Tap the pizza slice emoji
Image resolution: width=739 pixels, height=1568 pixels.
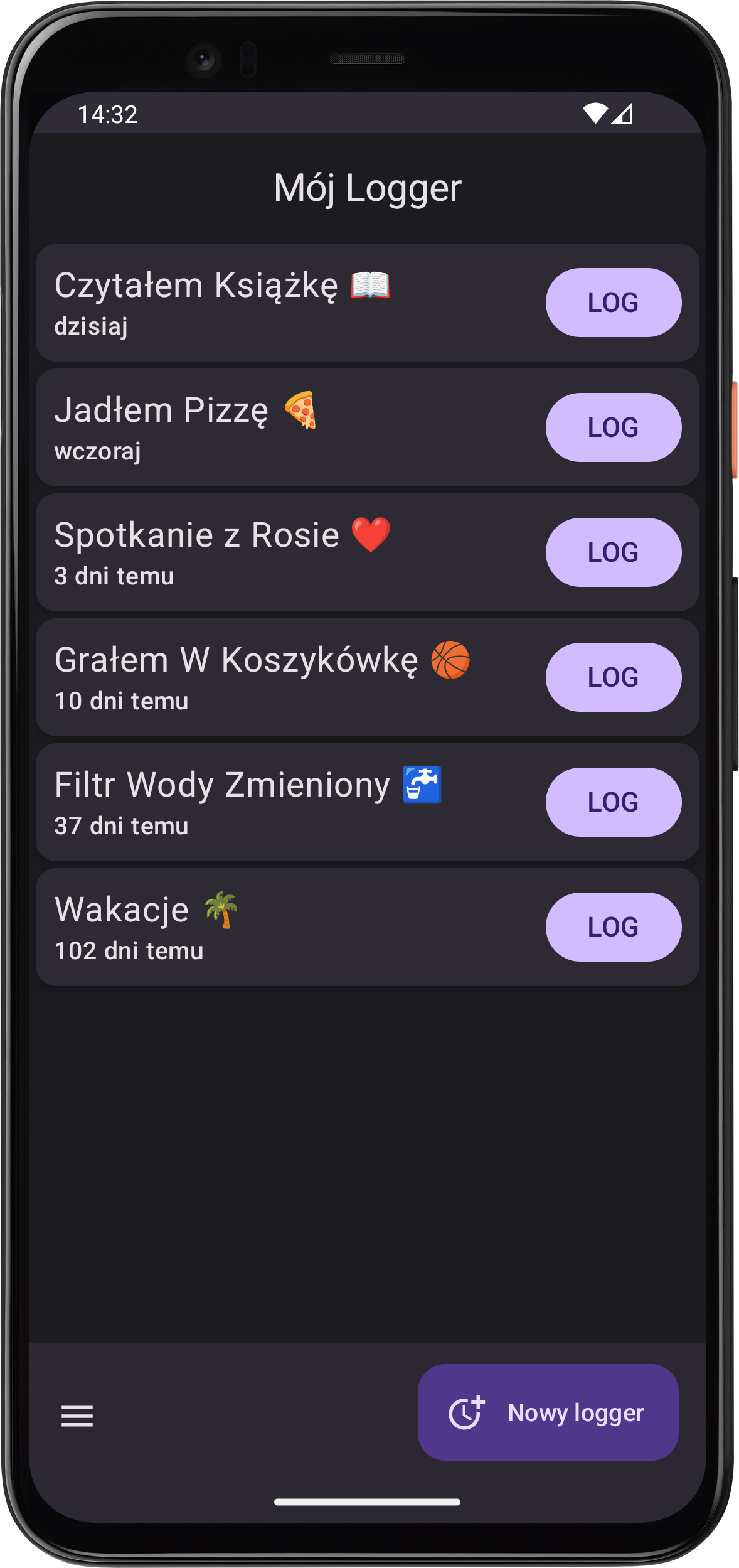tap(301, 410)
